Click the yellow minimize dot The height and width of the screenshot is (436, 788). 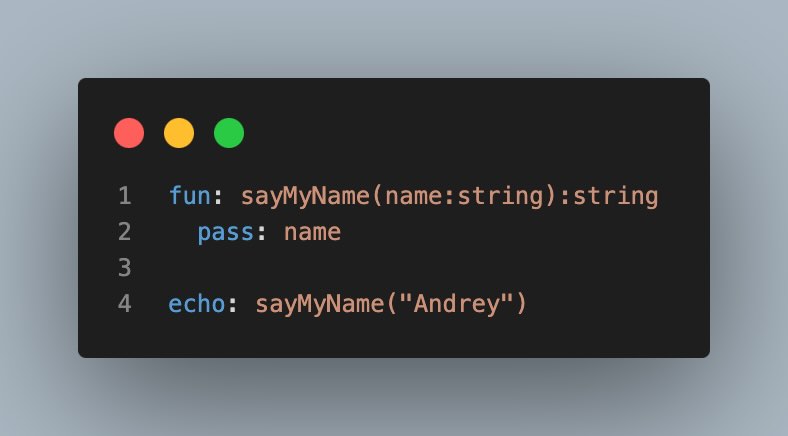(x=179, y=133)
